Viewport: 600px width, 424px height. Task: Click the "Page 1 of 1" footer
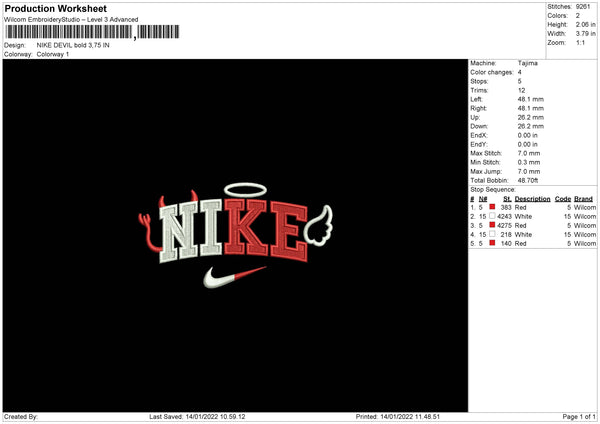pyautogui.click(x=579, y=417)
